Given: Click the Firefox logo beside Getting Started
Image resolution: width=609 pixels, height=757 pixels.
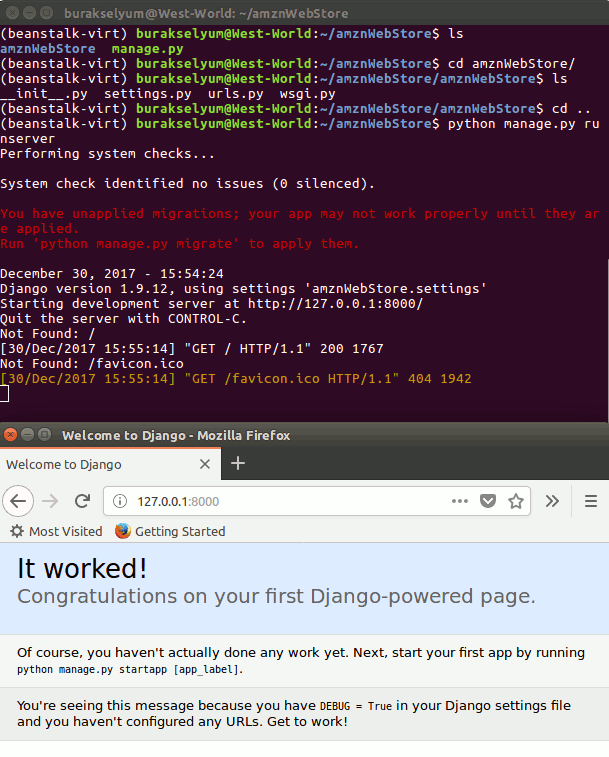Looking at the screenshot, I should (x=123, y=531).
